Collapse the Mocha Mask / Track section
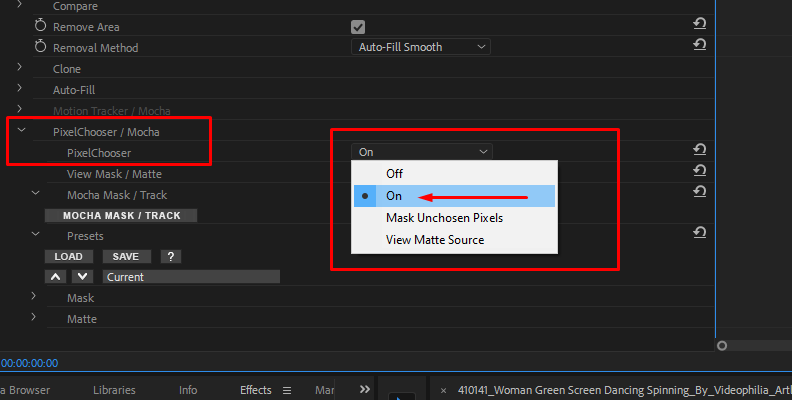 pyautogui.click(x=35, y=193)
